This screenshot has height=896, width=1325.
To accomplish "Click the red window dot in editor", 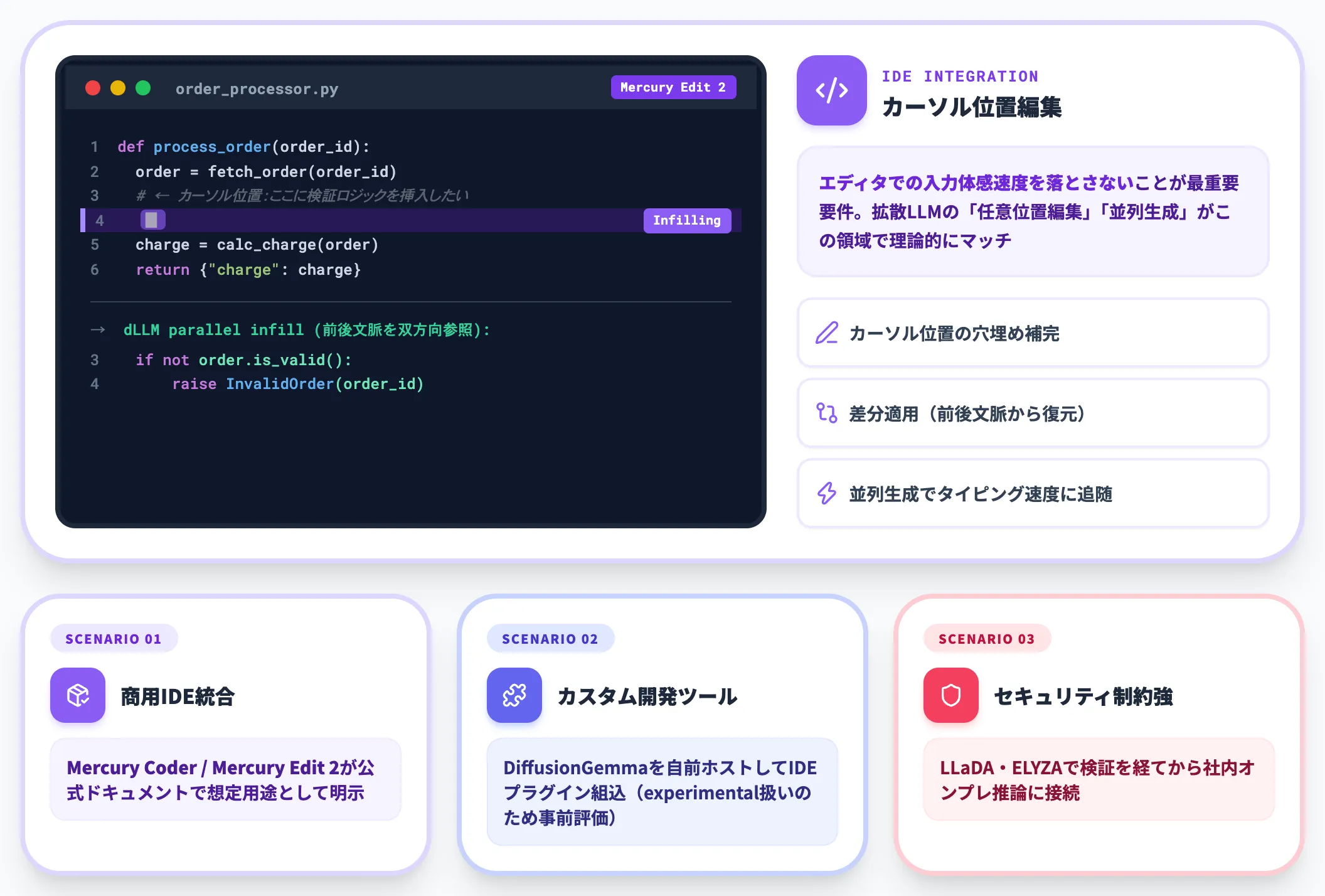I will (93, 88).
